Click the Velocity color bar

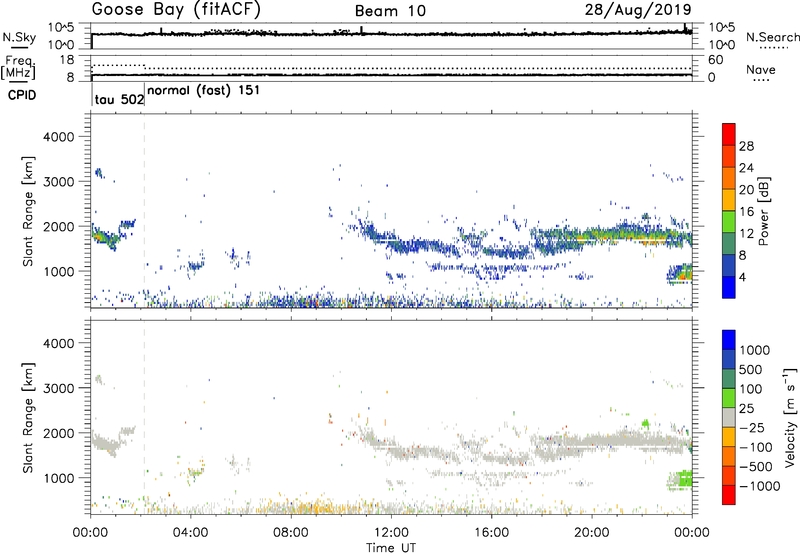tap(729, 417)
